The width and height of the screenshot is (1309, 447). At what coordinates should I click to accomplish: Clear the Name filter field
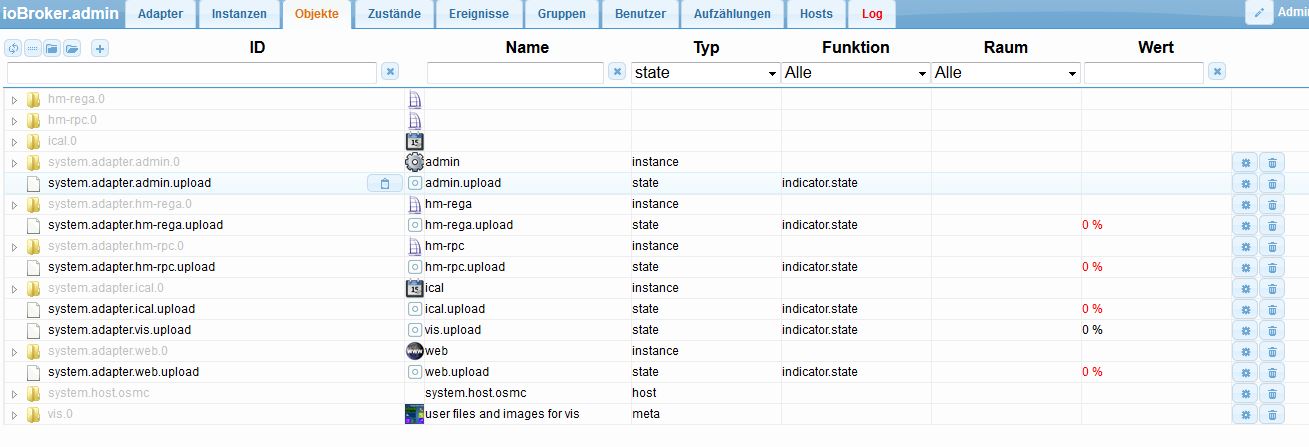tap(618, 72)
